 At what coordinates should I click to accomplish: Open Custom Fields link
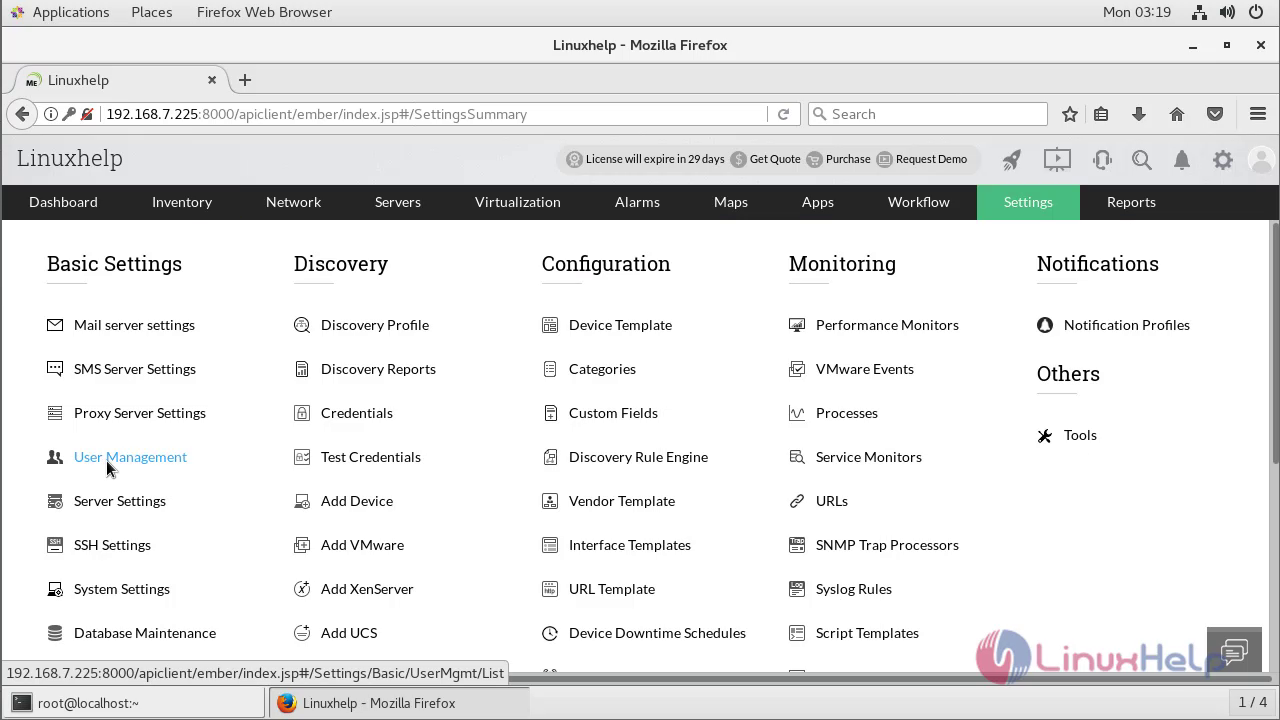613,413
